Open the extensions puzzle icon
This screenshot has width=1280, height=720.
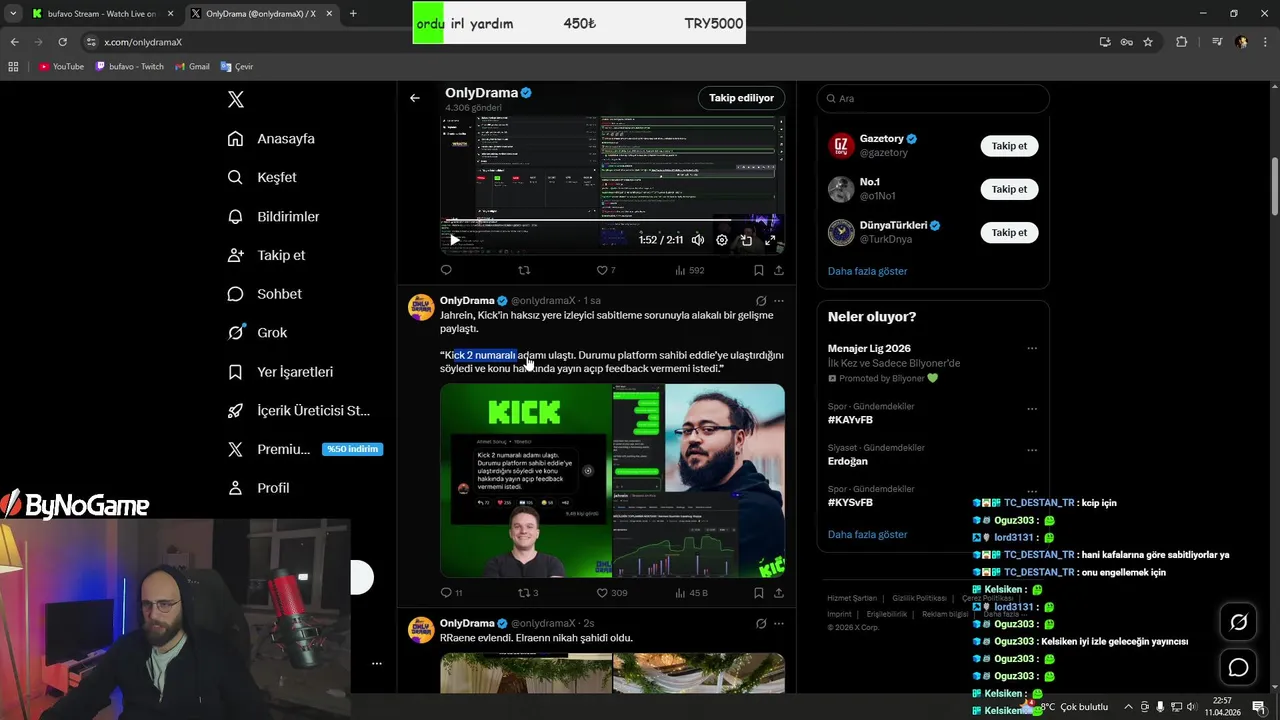tap(1181, 42)
